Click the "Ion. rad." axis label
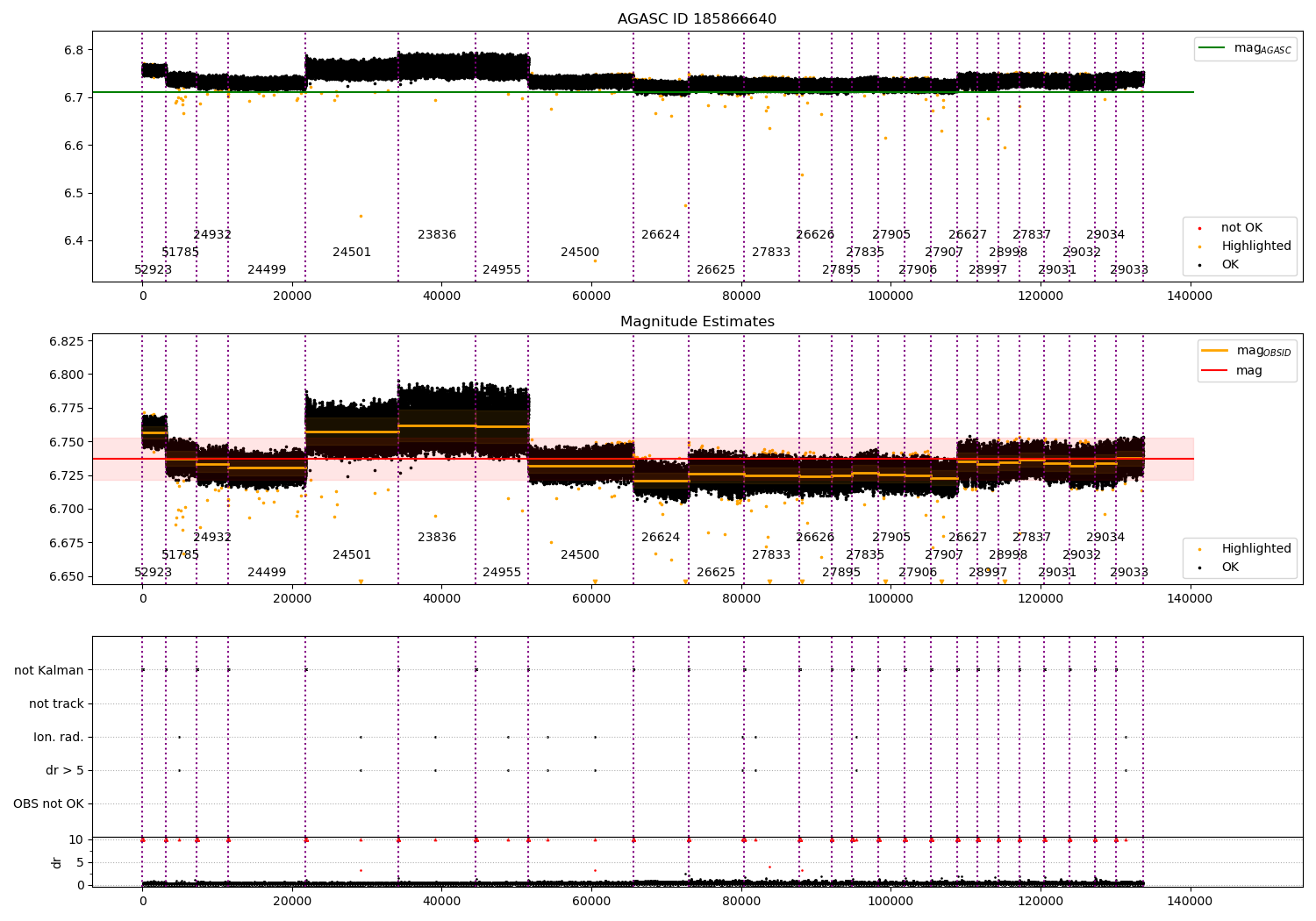The image size is (1316, 921). (x=59, y=737)
